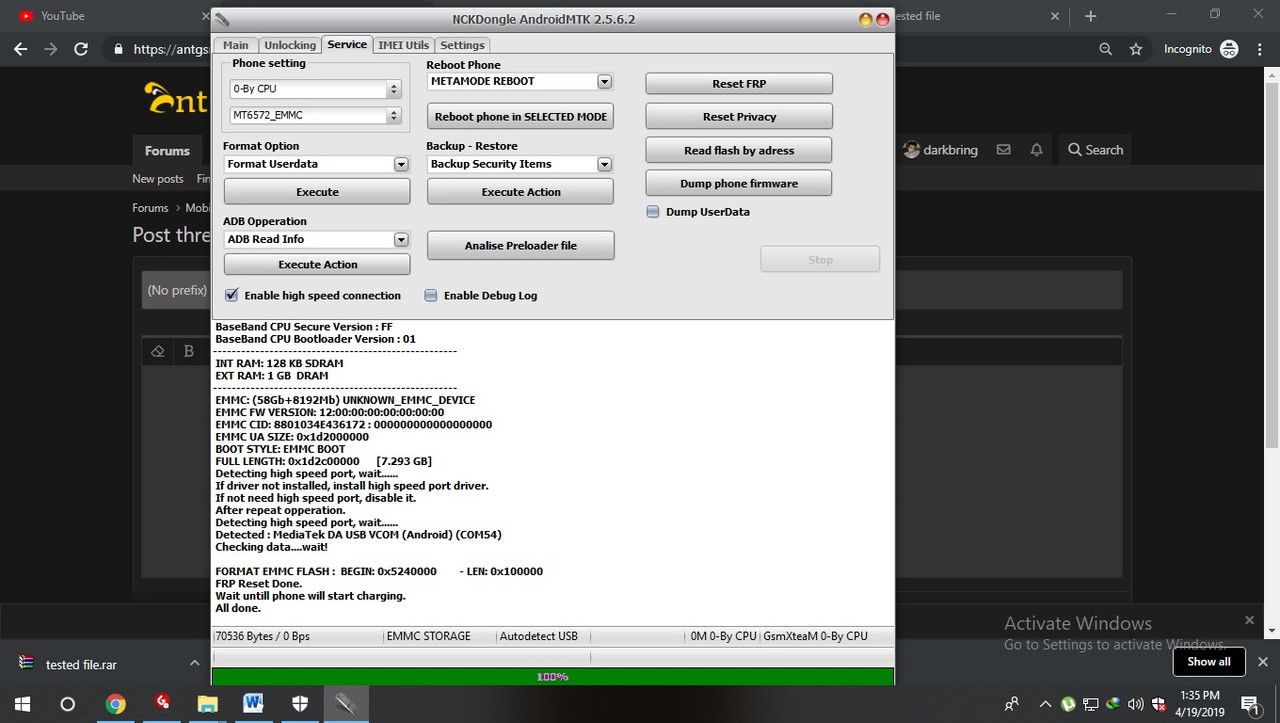Open Action Center notifications icon

[1250, 703]
